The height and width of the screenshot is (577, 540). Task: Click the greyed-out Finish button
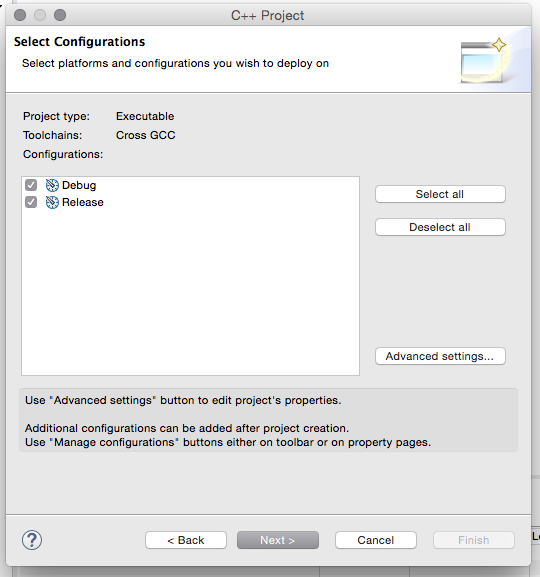[x=474, y=540]
